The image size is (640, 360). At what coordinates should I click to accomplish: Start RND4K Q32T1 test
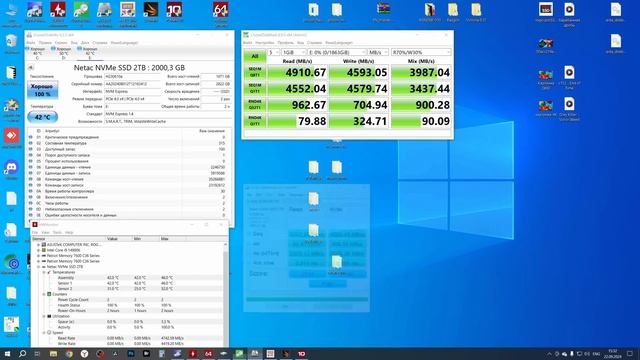pos(255,105)
